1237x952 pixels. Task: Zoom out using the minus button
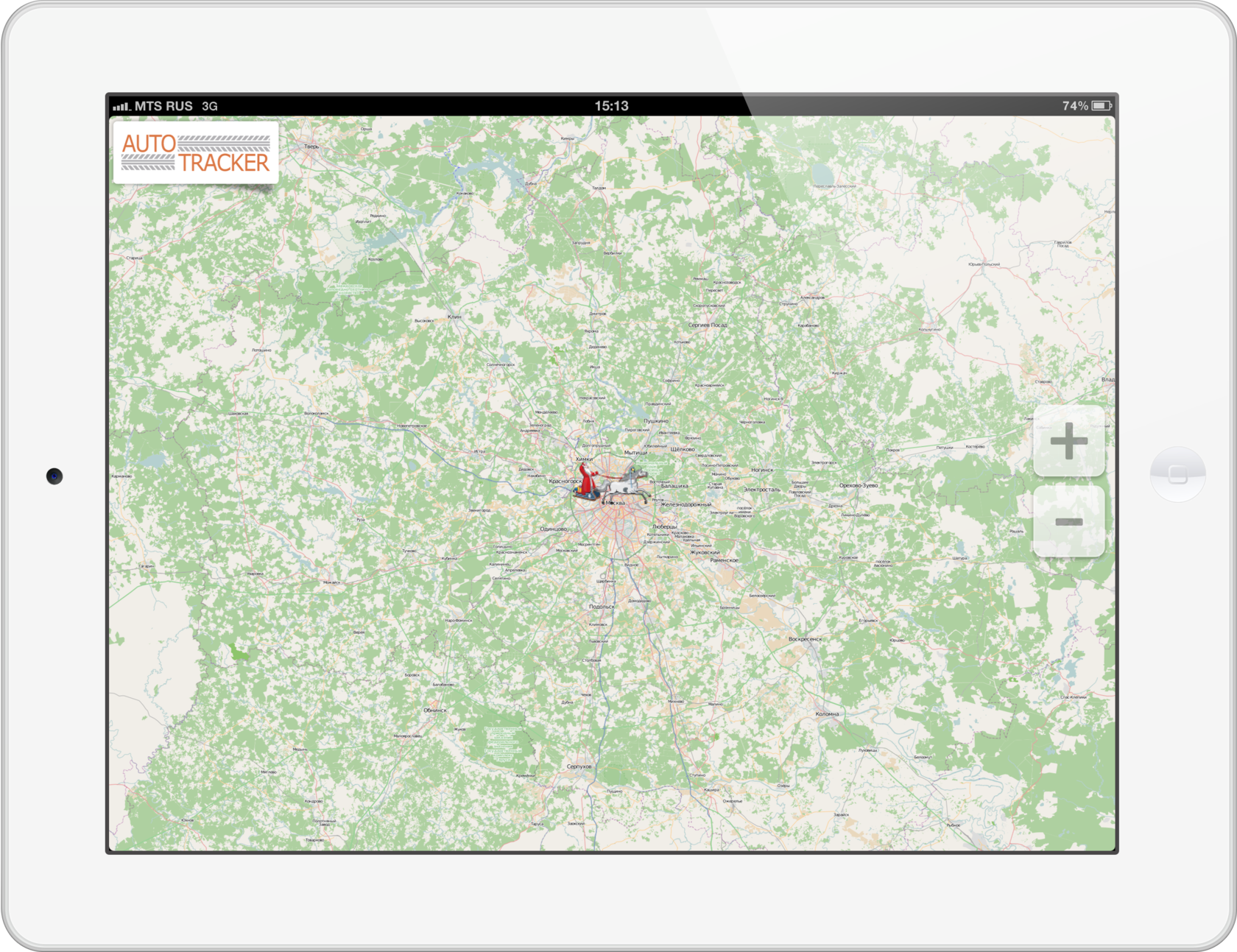tap(1069, 521)
